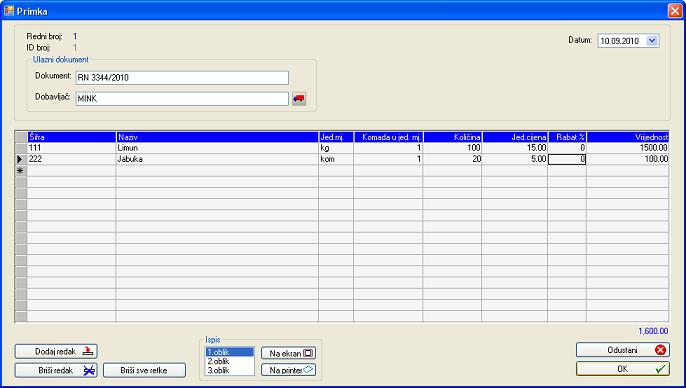Select 2.oblik in the Ispis list
The height and width of the screenshot is (388, 686).
point(230,361)
